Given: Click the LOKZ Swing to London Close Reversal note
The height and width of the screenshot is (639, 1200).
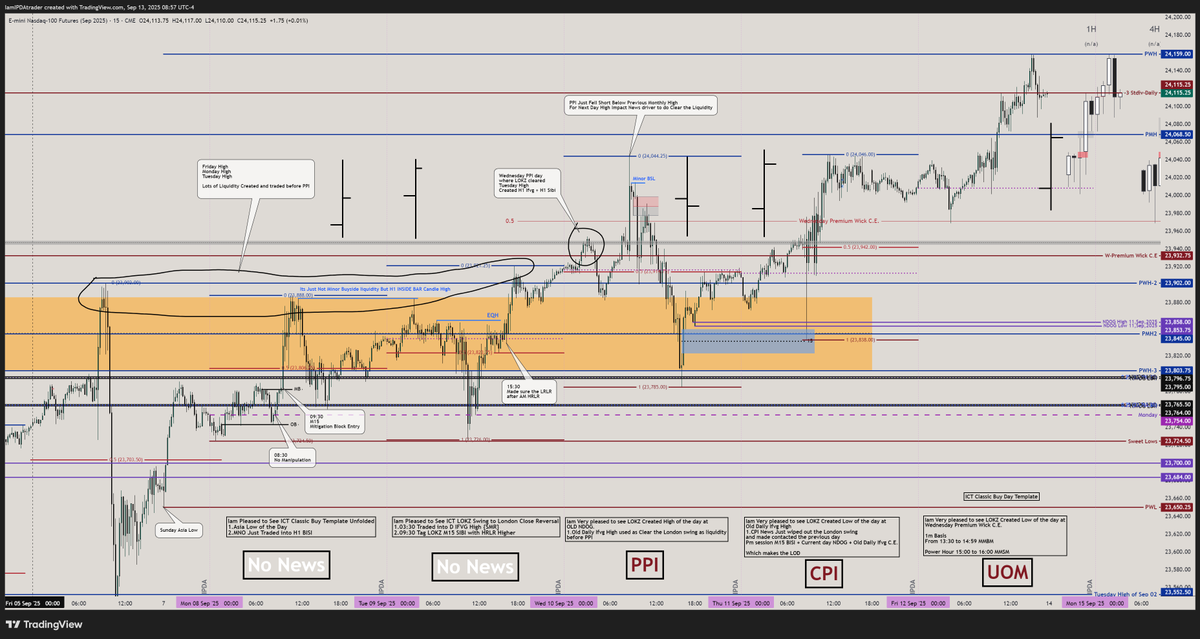Looking at the screenshot, I should click(474, 527).
